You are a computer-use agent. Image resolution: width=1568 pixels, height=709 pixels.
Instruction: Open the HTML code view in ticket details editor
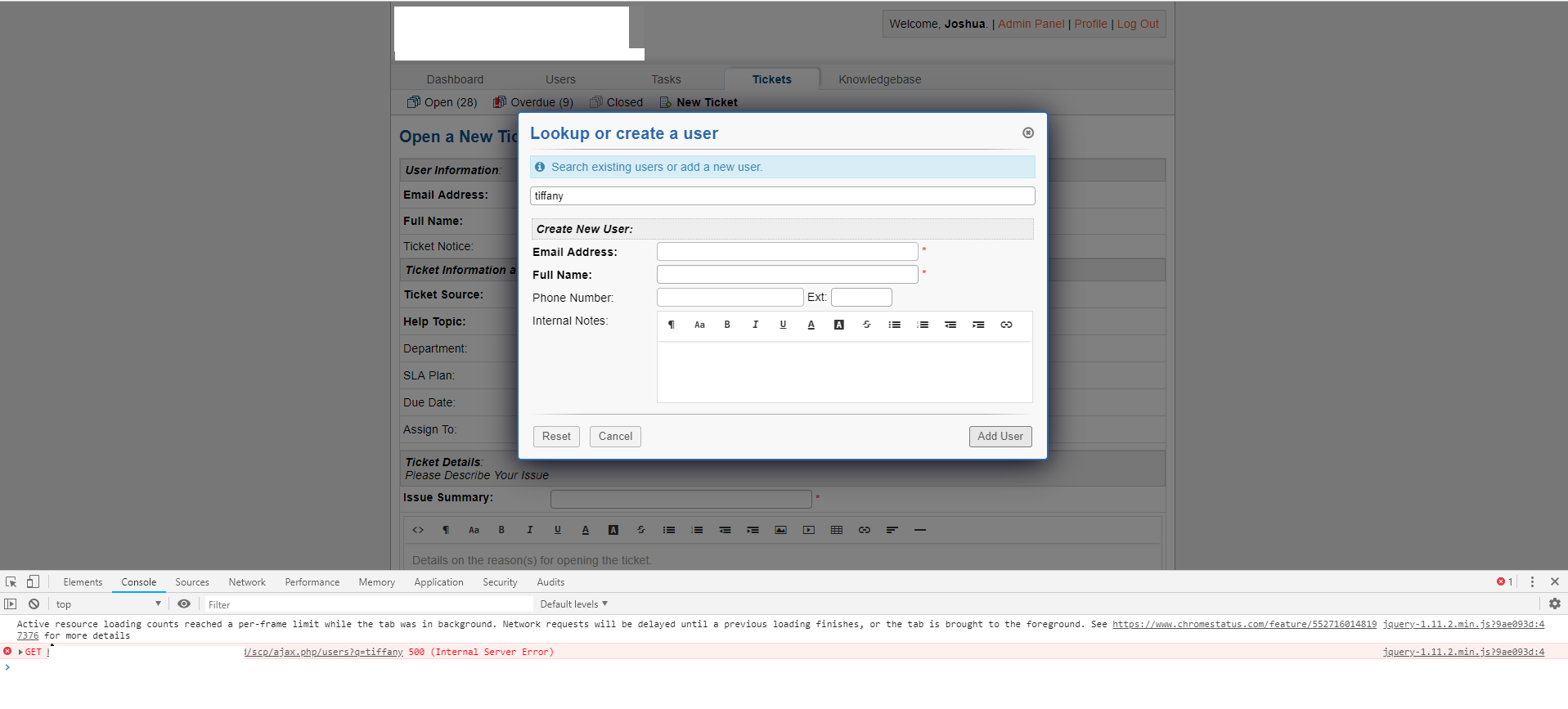tap(418, 530)
